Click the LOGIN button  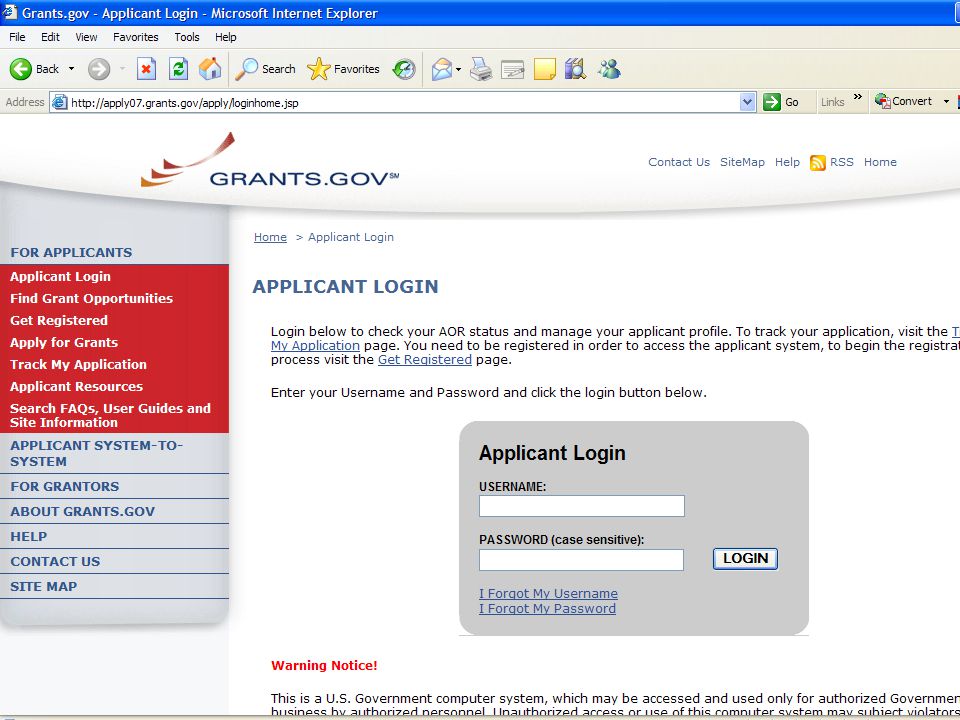745,559
